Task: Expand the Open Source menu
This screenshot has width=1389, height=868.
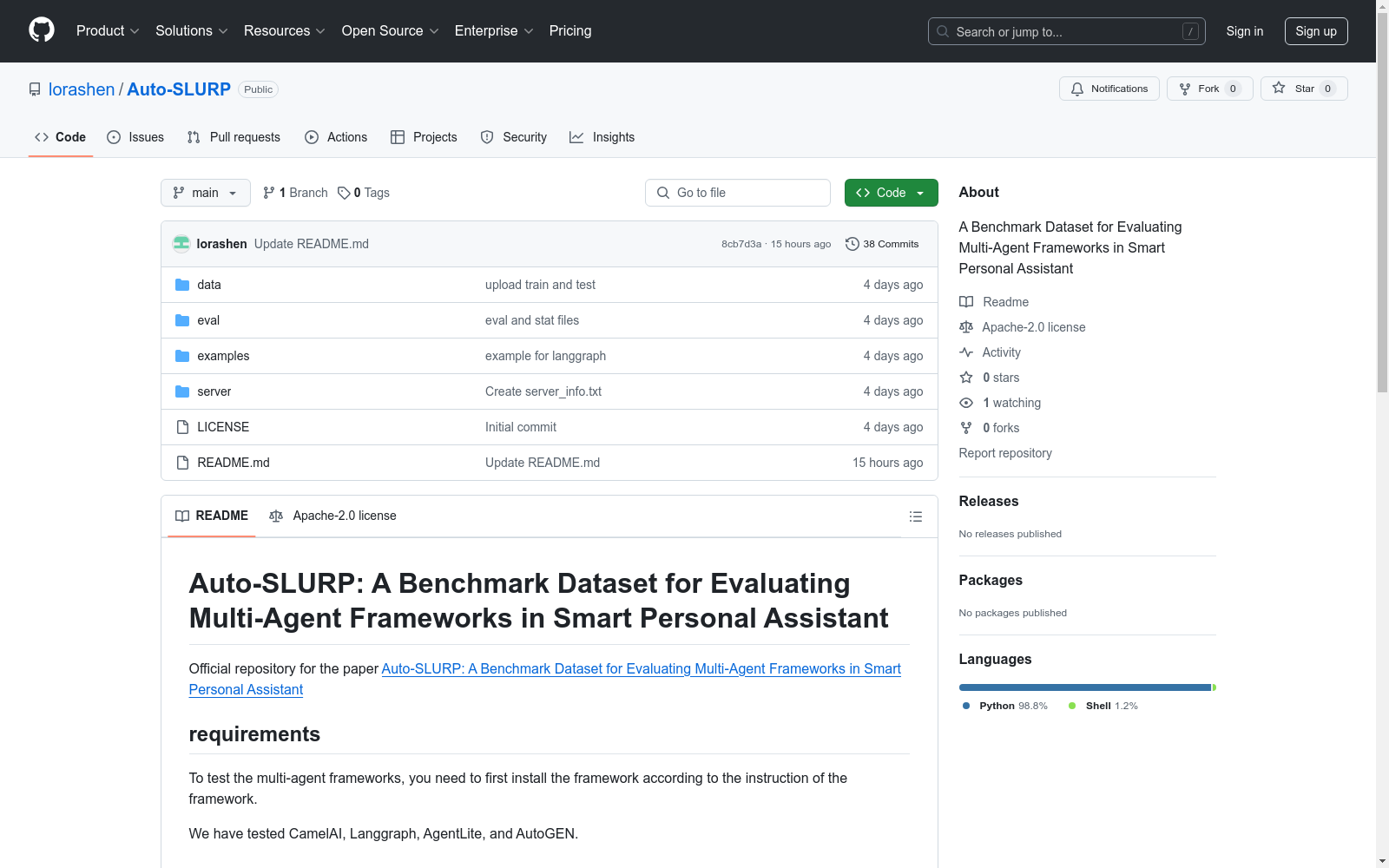Action: click(x=391, y=31)
